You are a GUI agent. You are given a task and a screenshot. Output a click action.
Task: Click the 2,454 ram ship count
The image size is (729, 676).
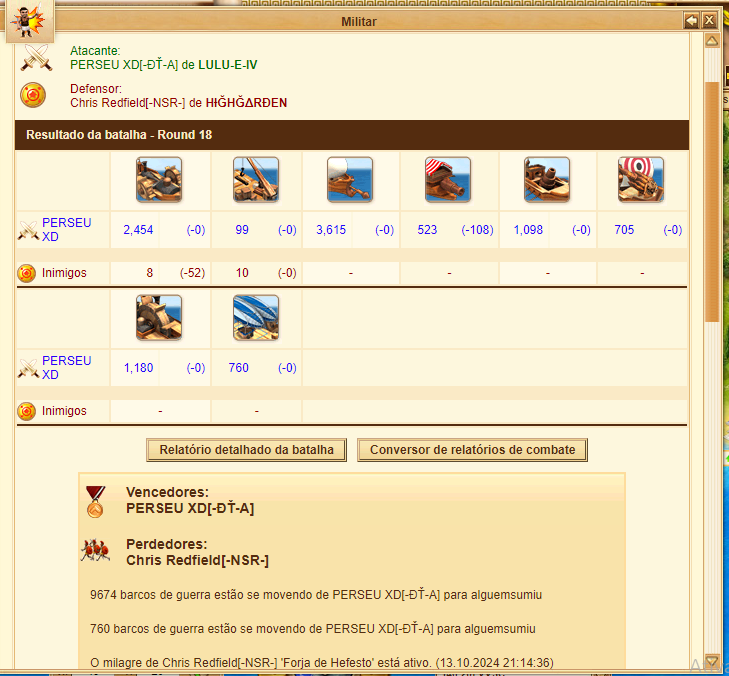pyautogui.click(x=138, y=230)
